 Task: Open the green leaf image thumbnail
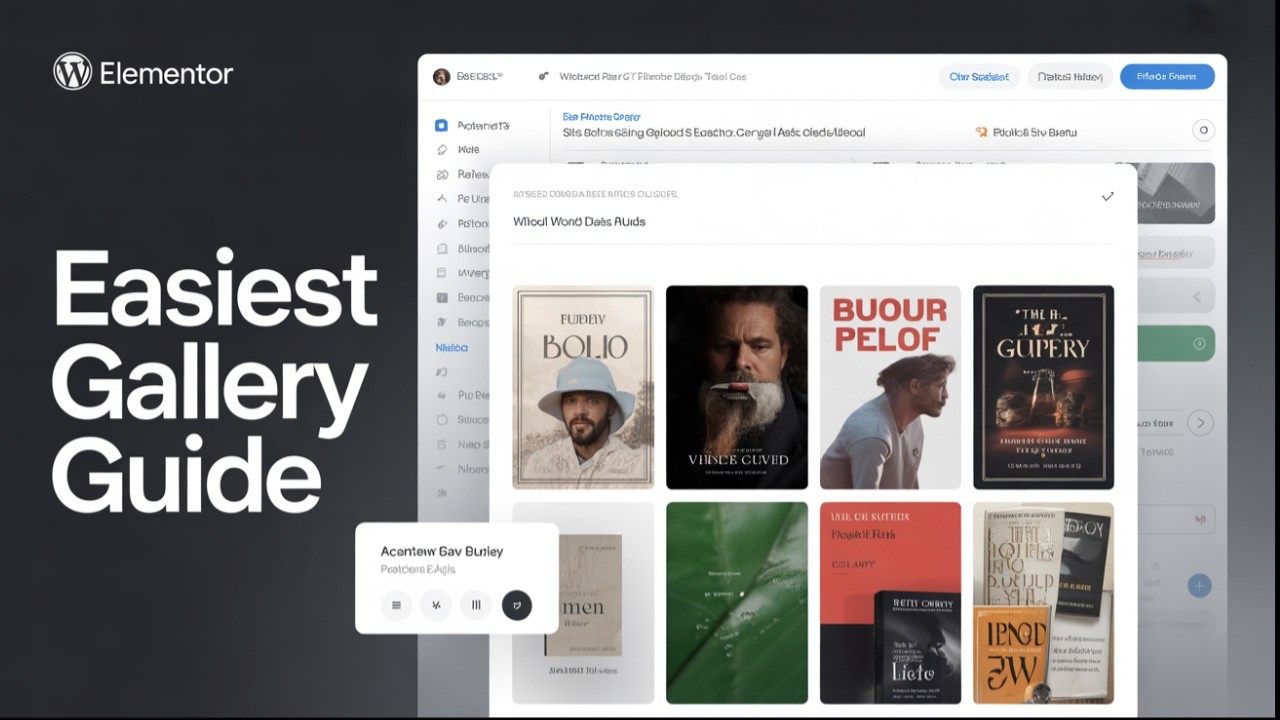pos(737,603)
